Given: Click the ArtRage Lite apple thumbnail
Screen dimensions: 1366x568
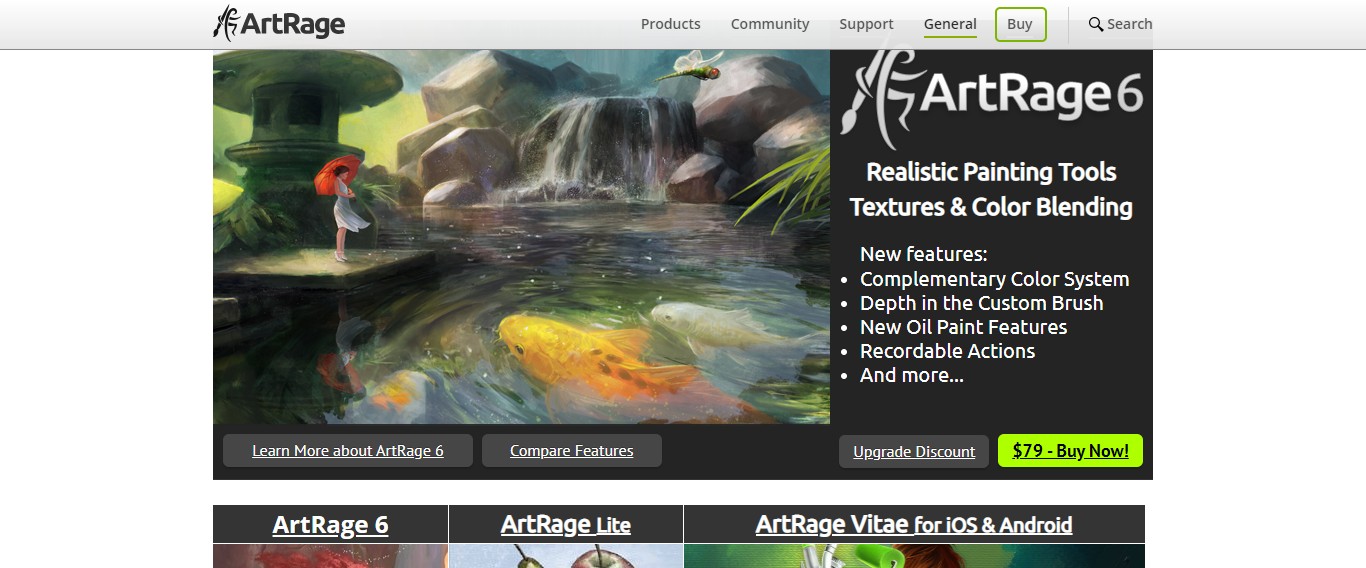Looking at the screenshot, I should click(566, 556).
